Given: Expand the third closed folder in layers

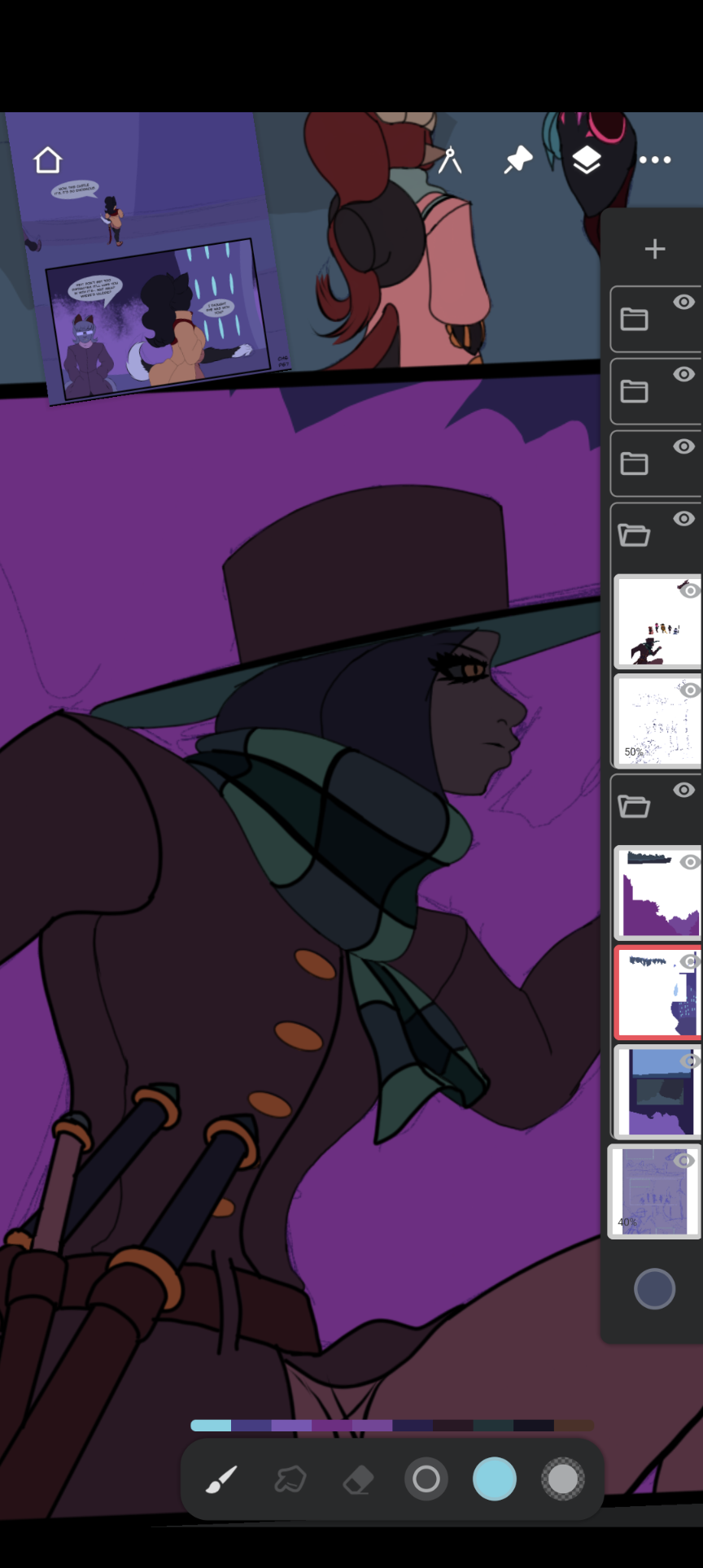Looking at the screenshot, I should (635, 464).
